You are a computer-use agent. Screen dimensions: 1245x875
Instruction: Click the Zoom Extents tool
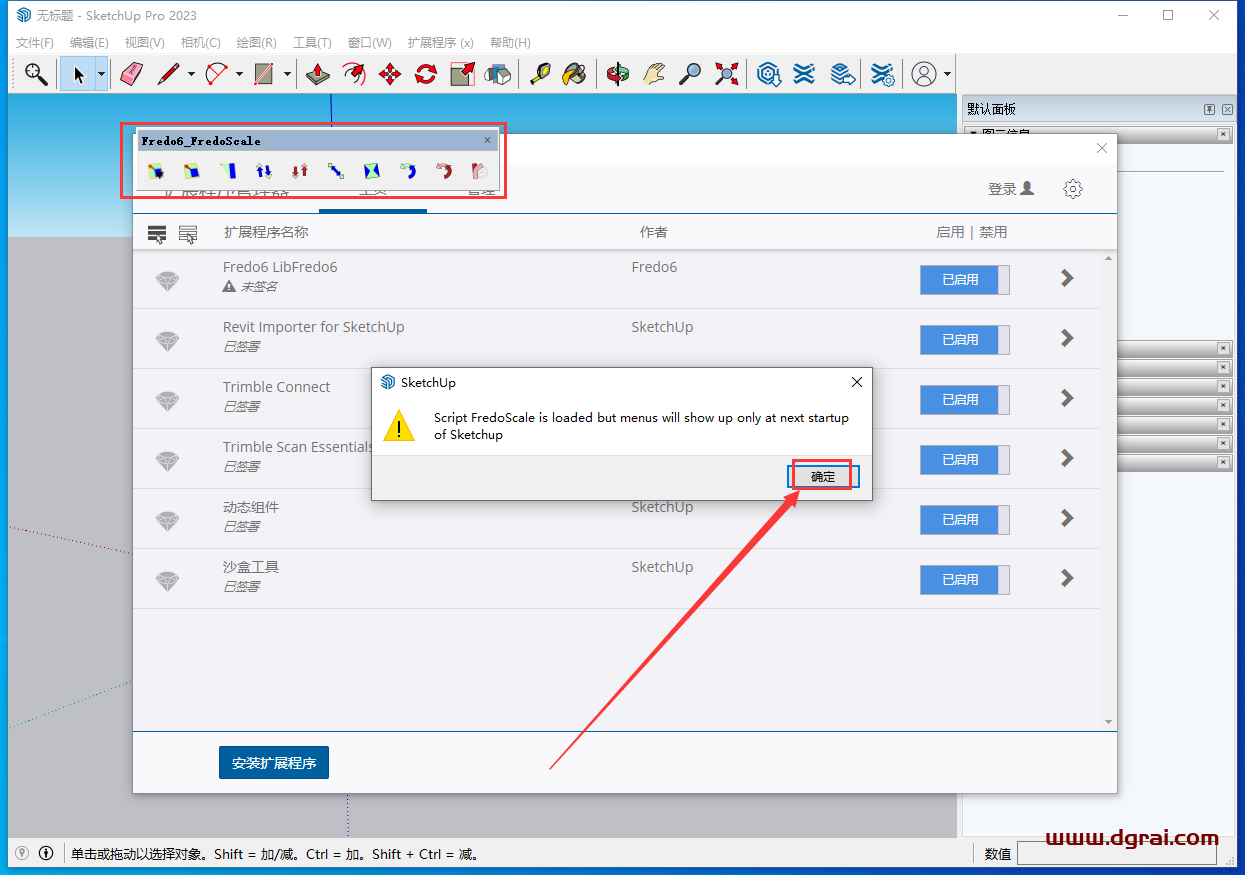coord(726,74)
